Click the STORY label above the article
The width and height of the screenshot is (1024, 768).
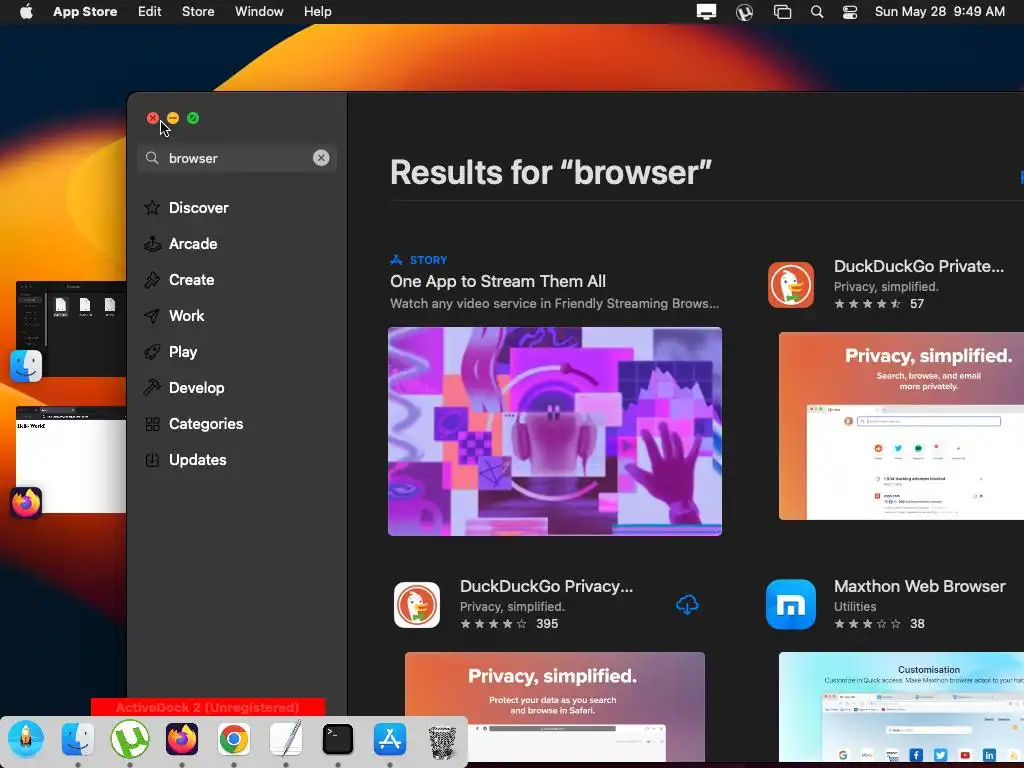coord(428,260)
